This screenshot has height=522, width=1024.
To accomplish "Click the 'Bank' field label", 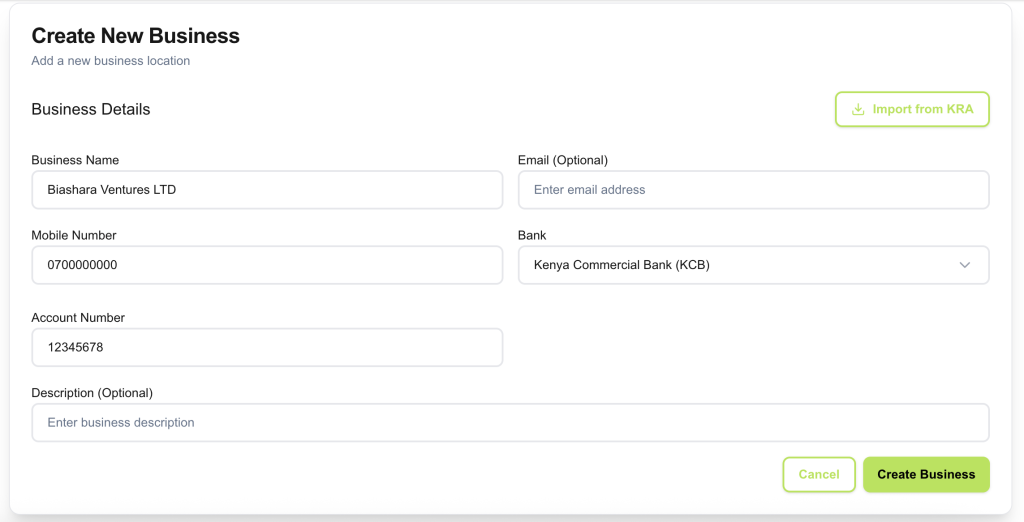I will click(x=532, y=235).
